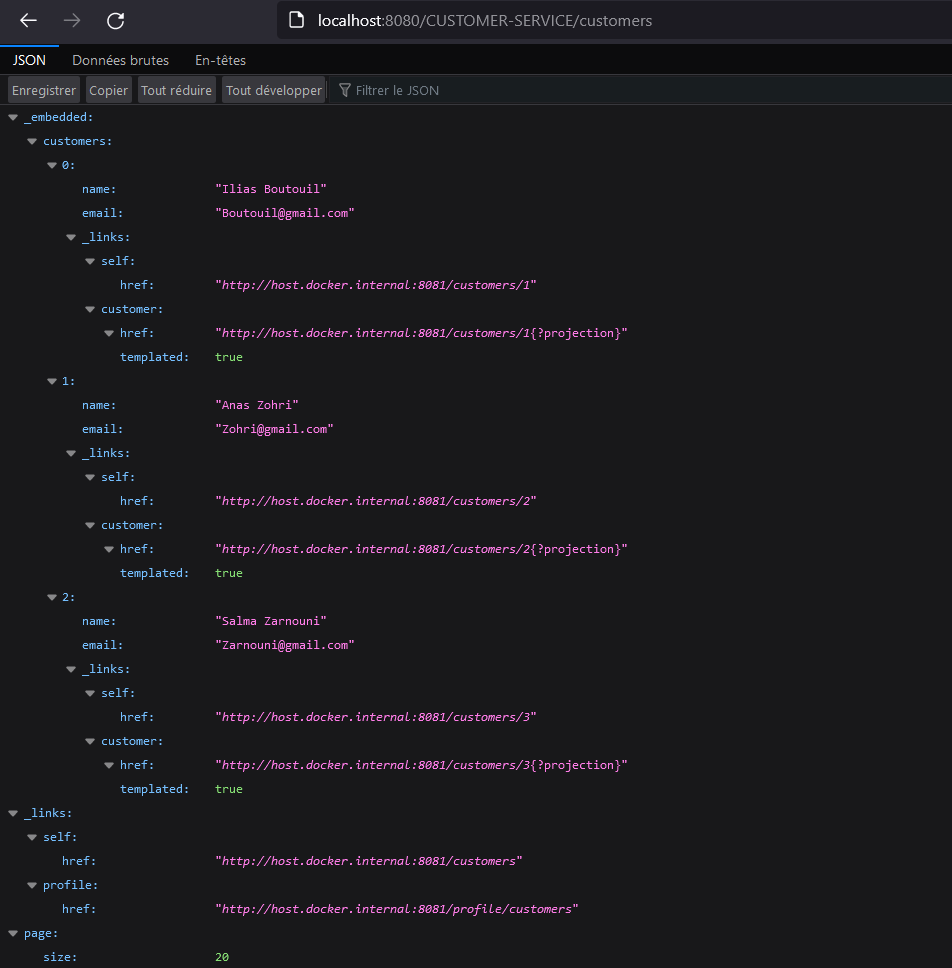Open the En-têtes tab
This screenshot has height=968, width=952.
pos(220,60)
